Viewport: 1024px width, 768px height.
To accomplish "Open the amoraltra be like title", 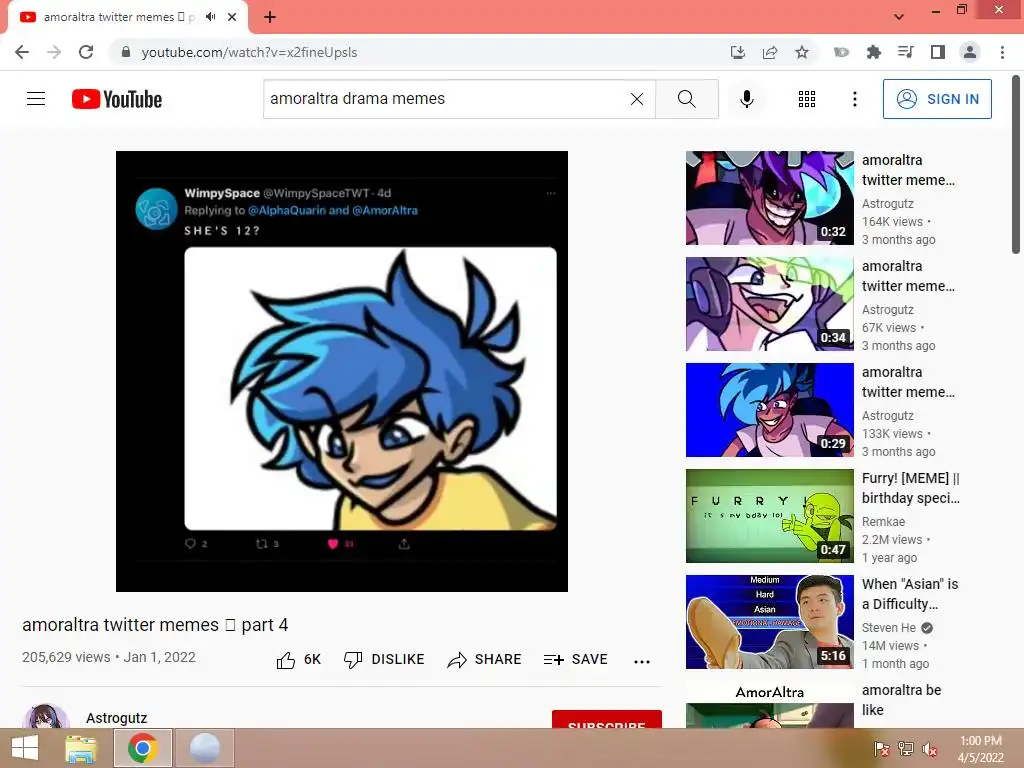I will [901, 699].
